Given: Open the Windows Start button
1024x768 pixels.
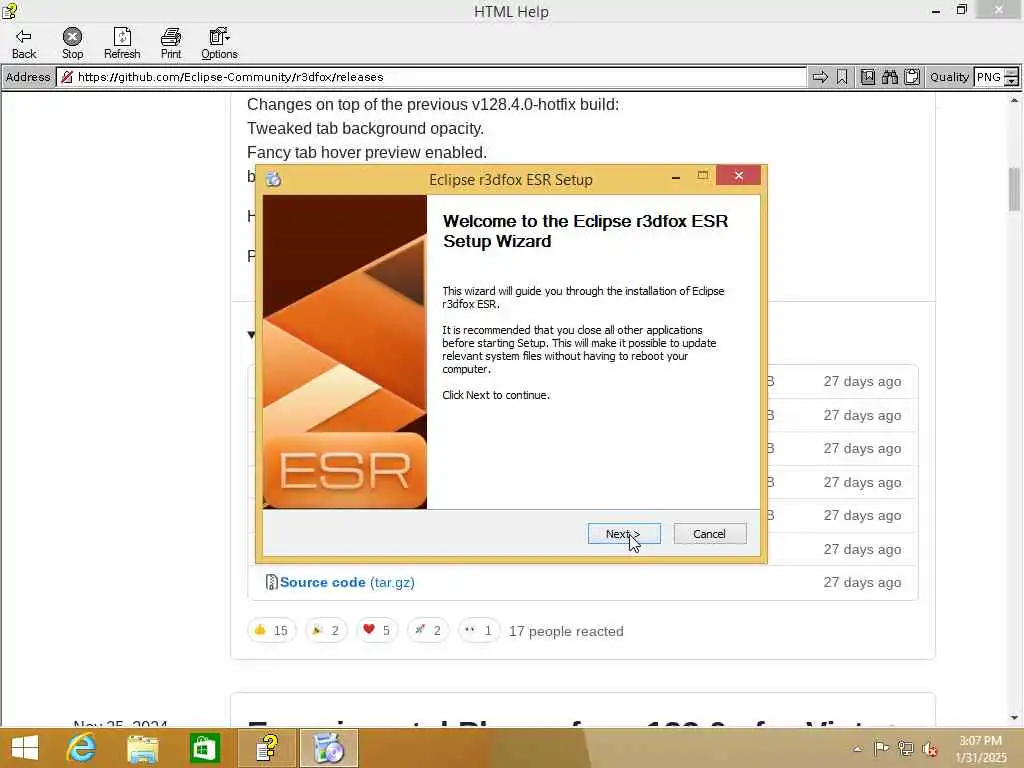Looking at the screenshot, I should 25,748.
